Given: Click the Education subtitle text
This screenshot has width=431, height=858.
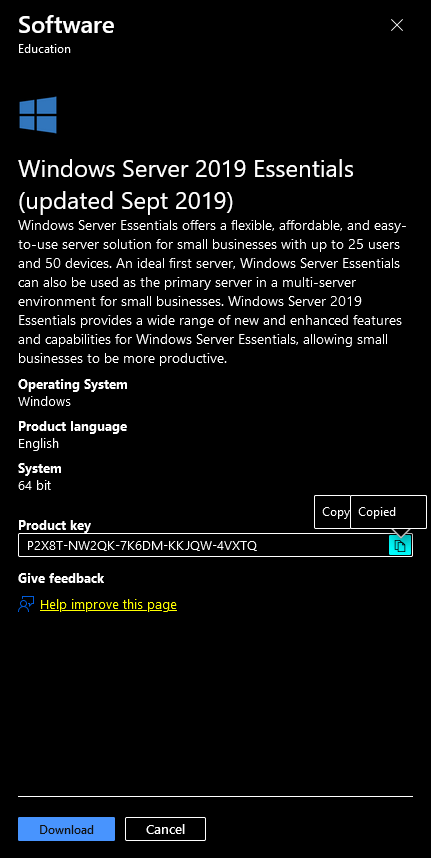Looking at the screenshot, I should click(44, 49).
